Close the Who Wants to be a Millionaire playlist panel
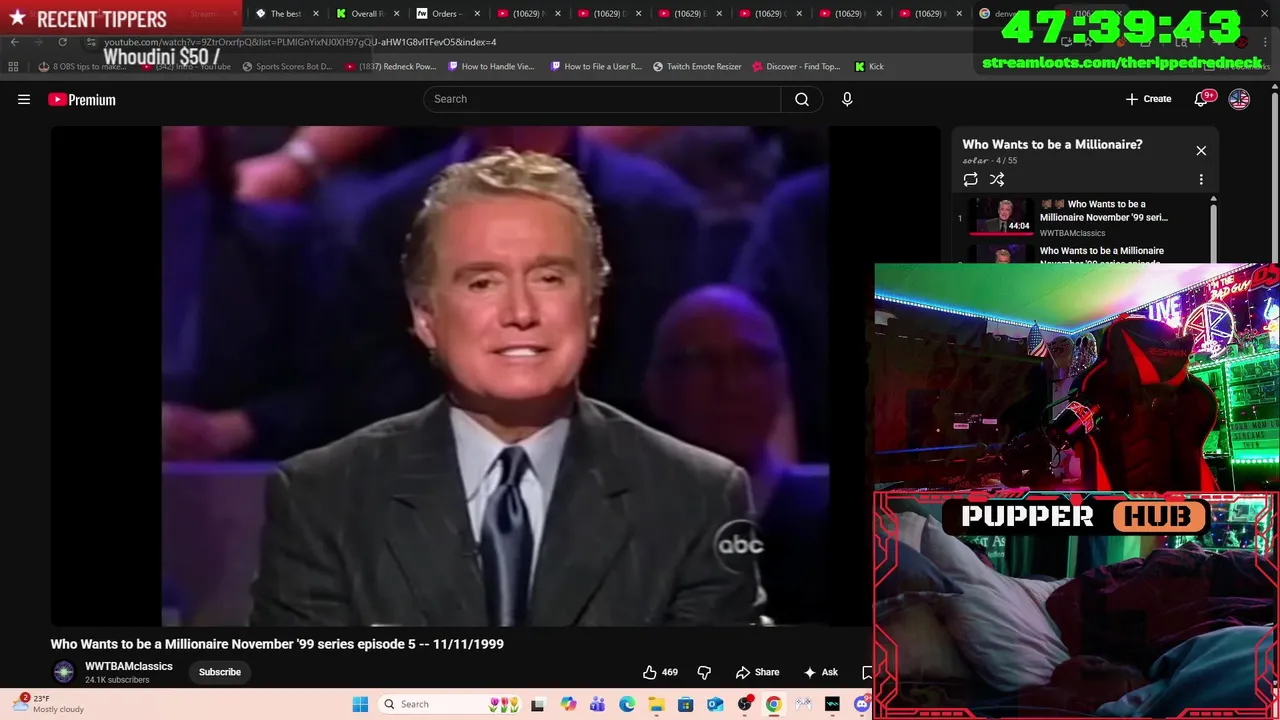Screen dimensions: 1280x720 coord(1201,151)
